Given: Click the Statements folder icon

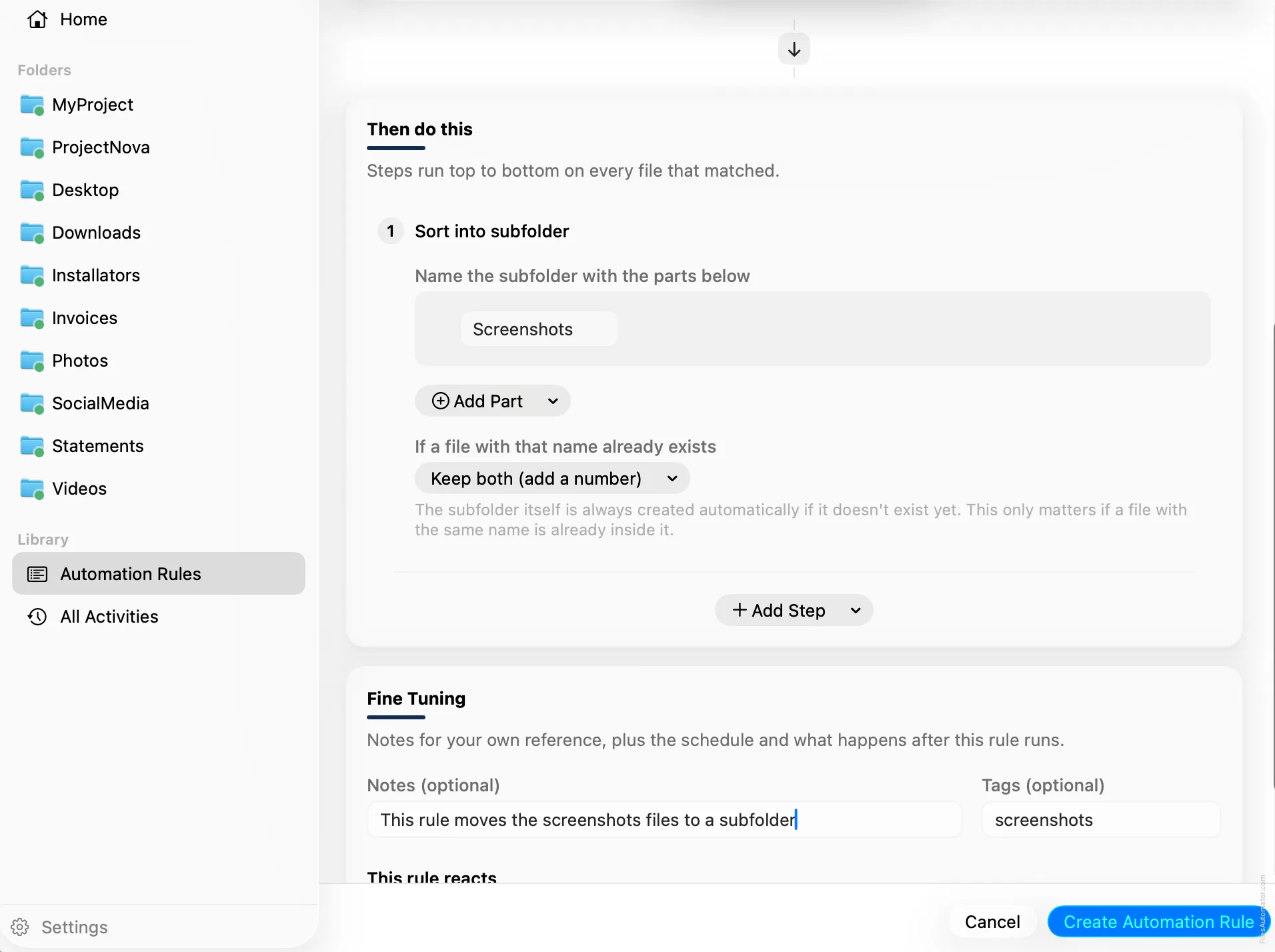Looking at the screenshot, I should pyautogui.click(x=32, y=446).
